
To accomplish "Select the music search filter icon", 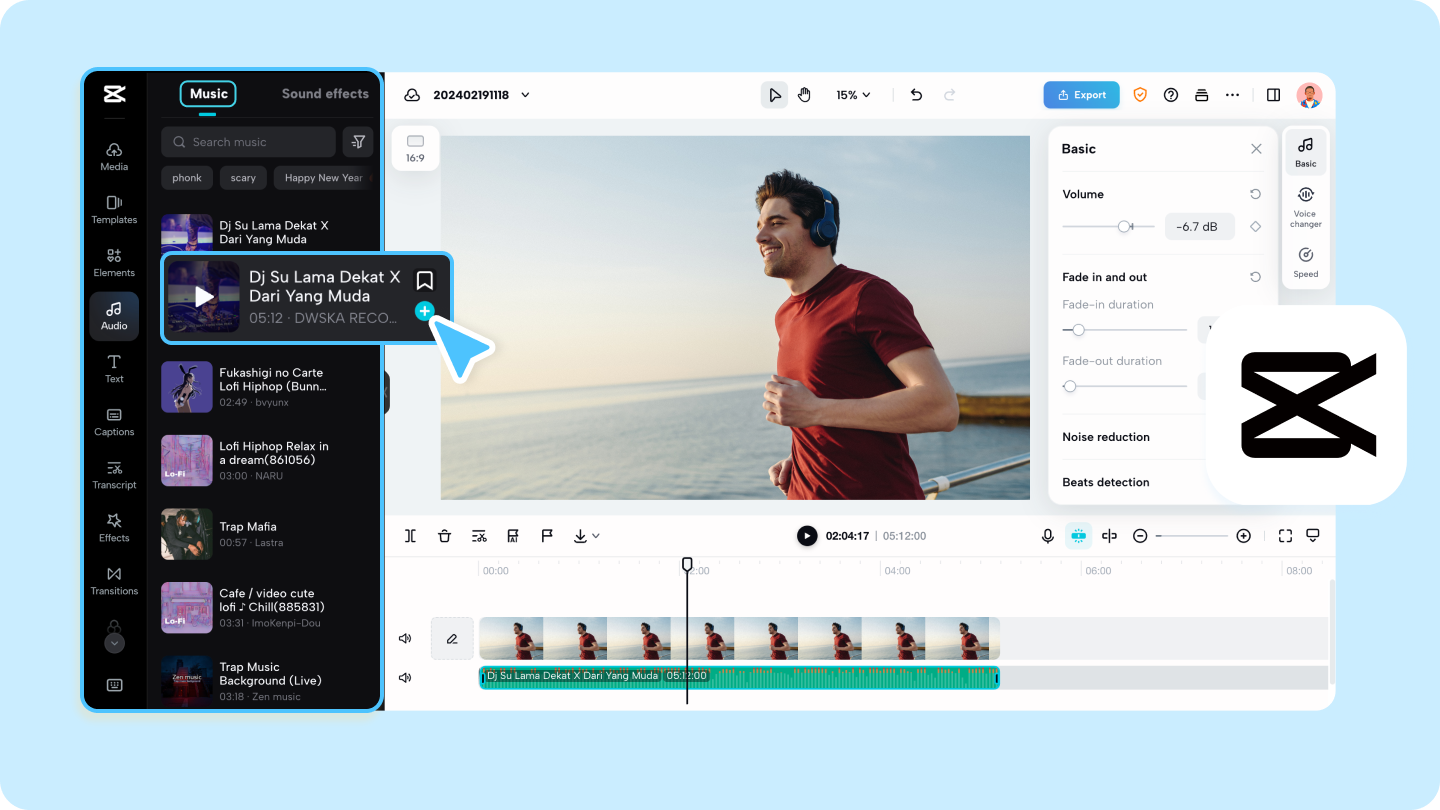I will coord(358,142).
